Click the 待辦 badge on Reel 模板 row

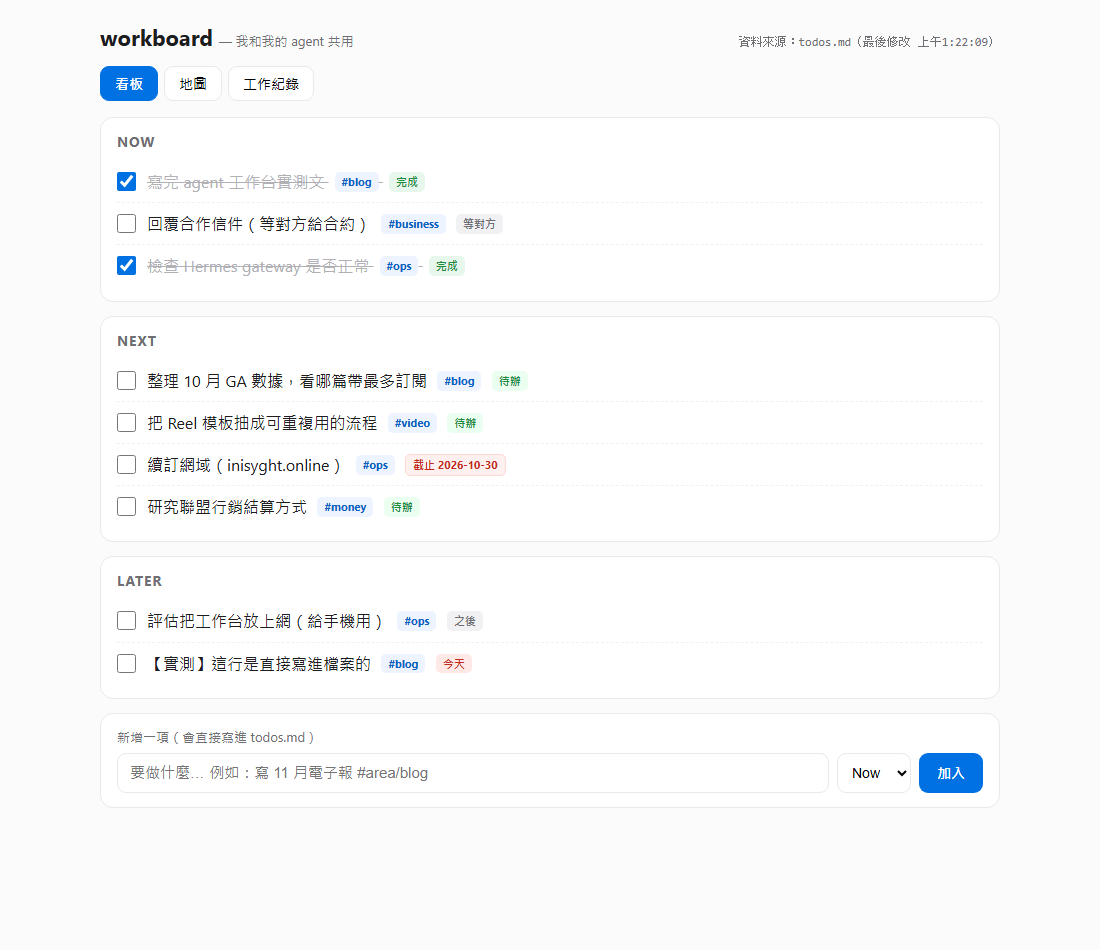[465, 424]
